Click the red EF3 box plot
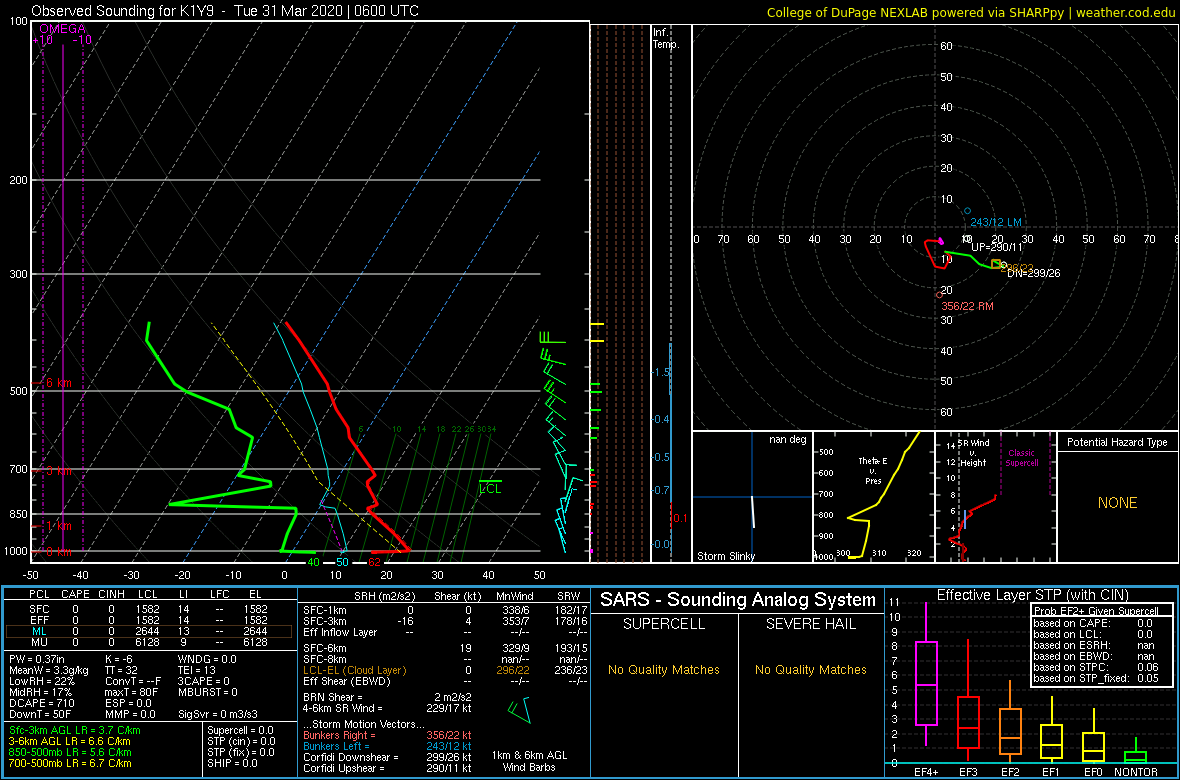The image size is (1180, 780). coord(967,700)
